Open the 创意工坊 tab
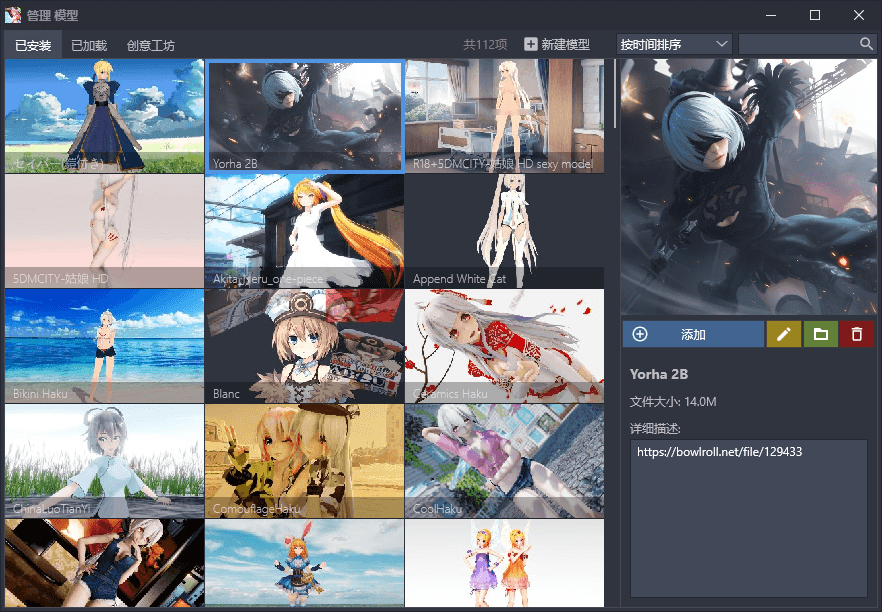The height and width of the screenshot is (612, 882). coord(150,45)
